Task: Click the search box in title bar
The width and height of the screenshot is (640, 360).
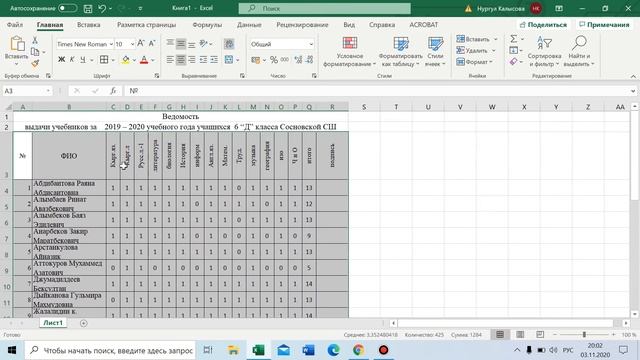Action: [324, 8]
